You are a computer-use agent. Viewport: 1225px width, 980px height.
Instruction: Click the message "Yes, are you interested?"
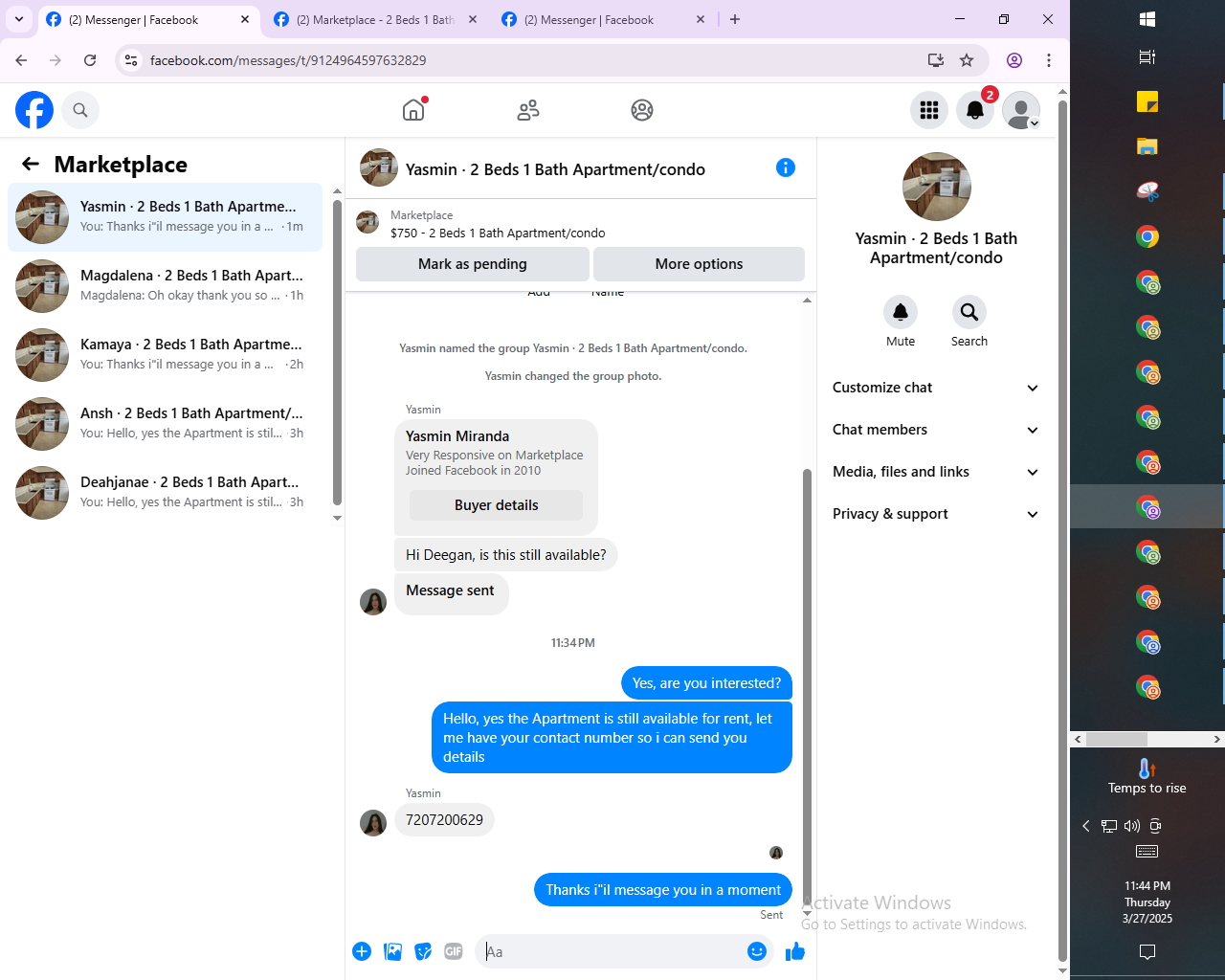(706, 683)
